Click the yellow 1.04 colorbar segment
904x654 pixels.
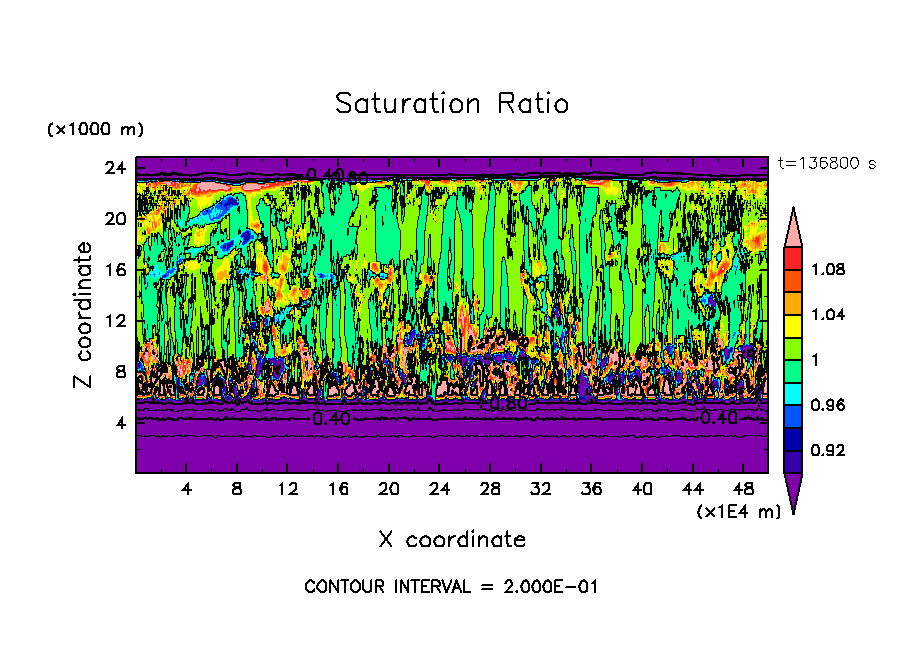pyautogui.click(x=793, y=326)
